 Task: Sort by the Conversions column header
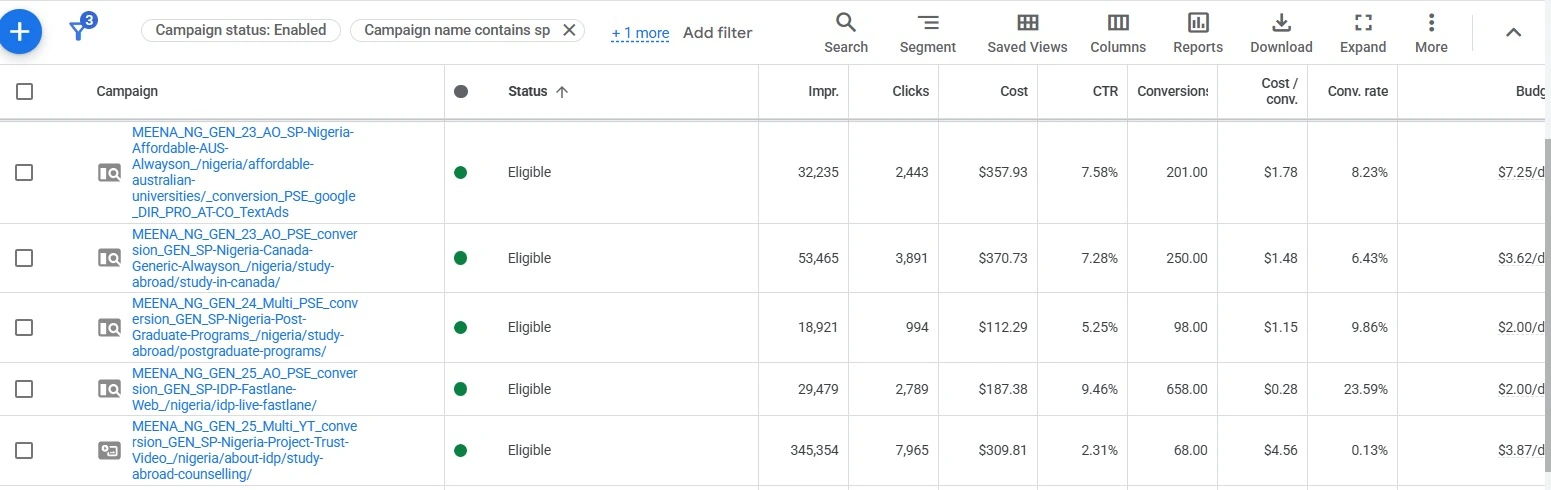(1172, 91)
